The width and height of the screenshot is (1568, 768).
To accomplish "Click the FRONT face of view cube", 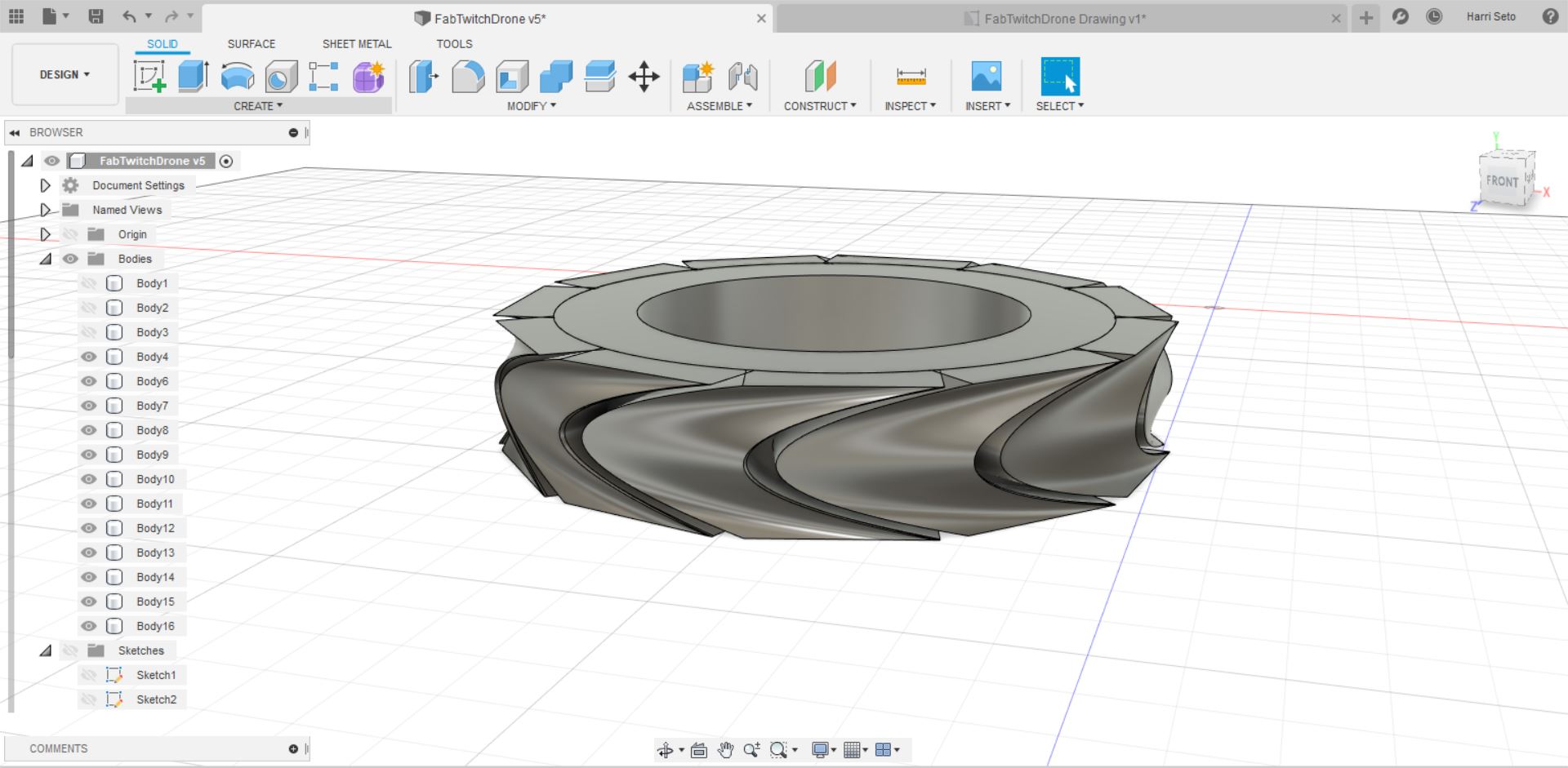I will (x=1501, y=181).
